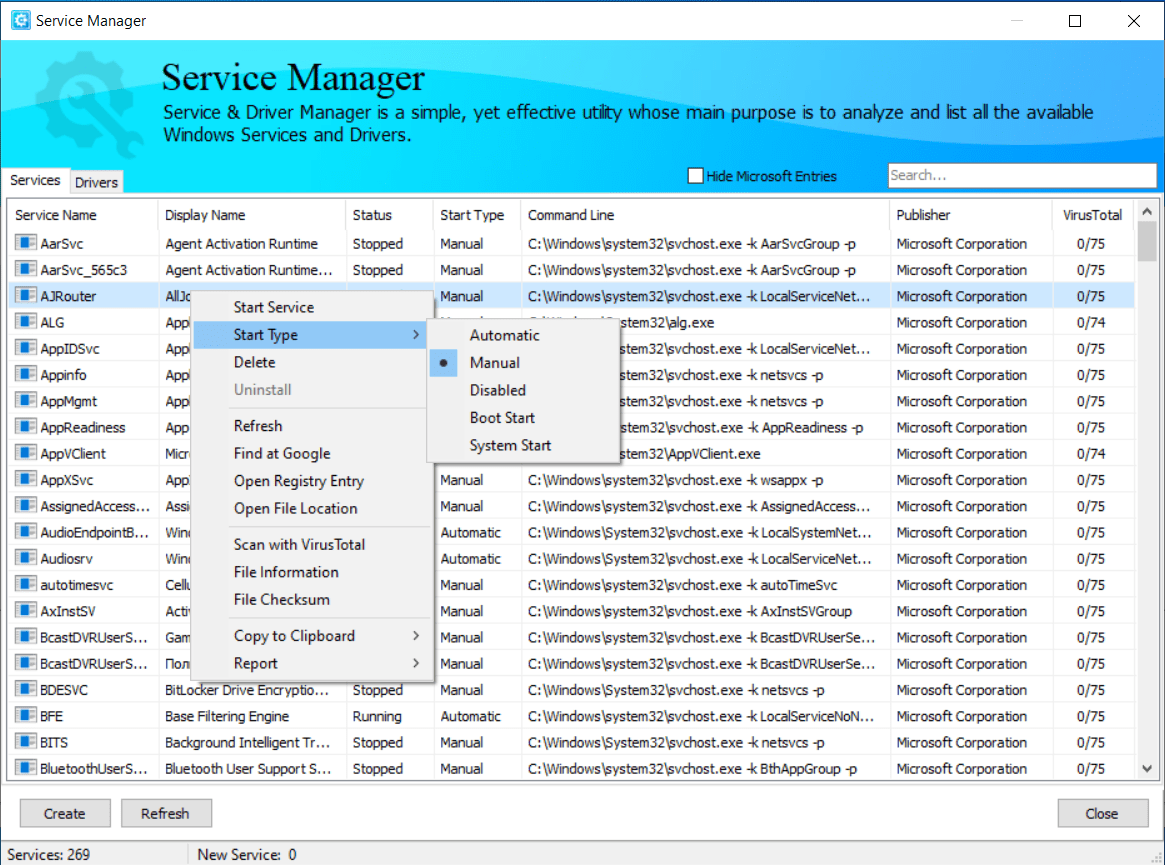This screenshot has width=1165, height=865.
Task: Switch to the Services tab
Action: [x=35, y=181]
